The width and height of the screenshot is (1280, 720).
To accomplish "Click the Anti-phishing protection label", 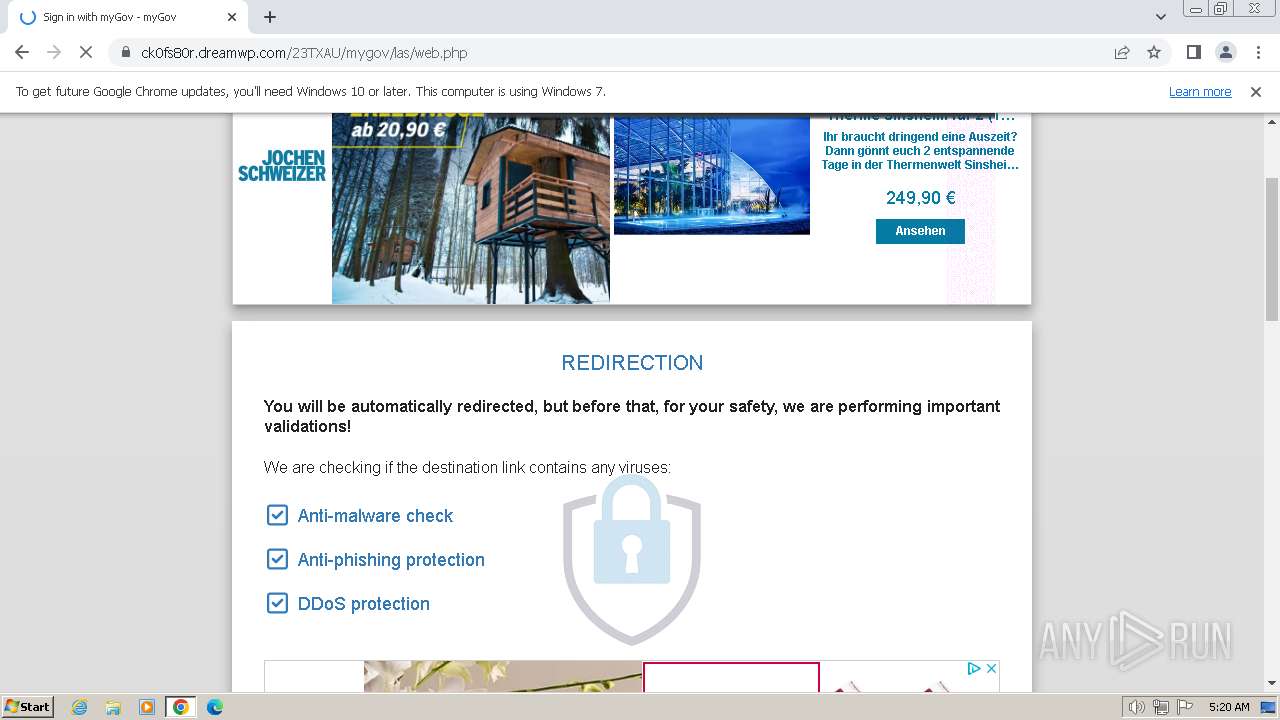I will click(x=391, y=560).
